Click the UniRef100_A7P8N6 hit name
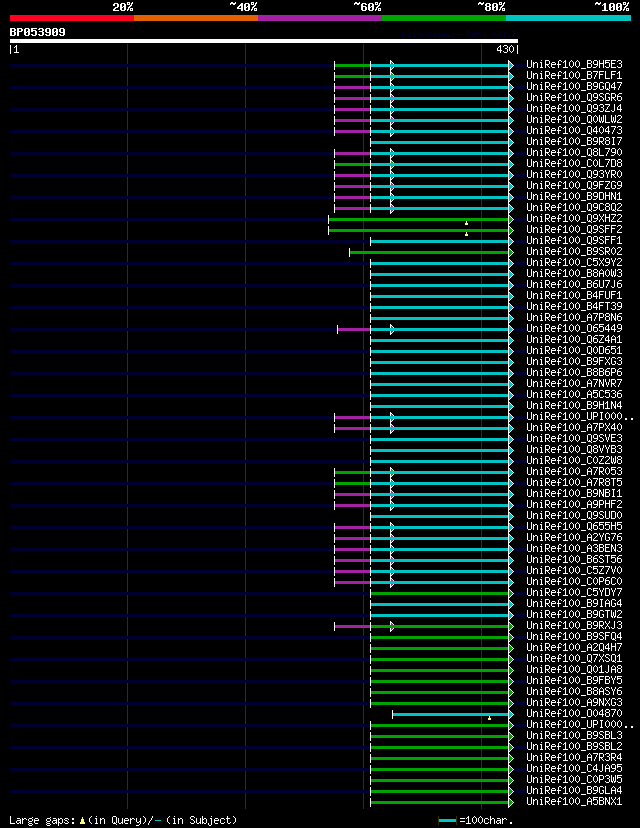 (575, 317)
